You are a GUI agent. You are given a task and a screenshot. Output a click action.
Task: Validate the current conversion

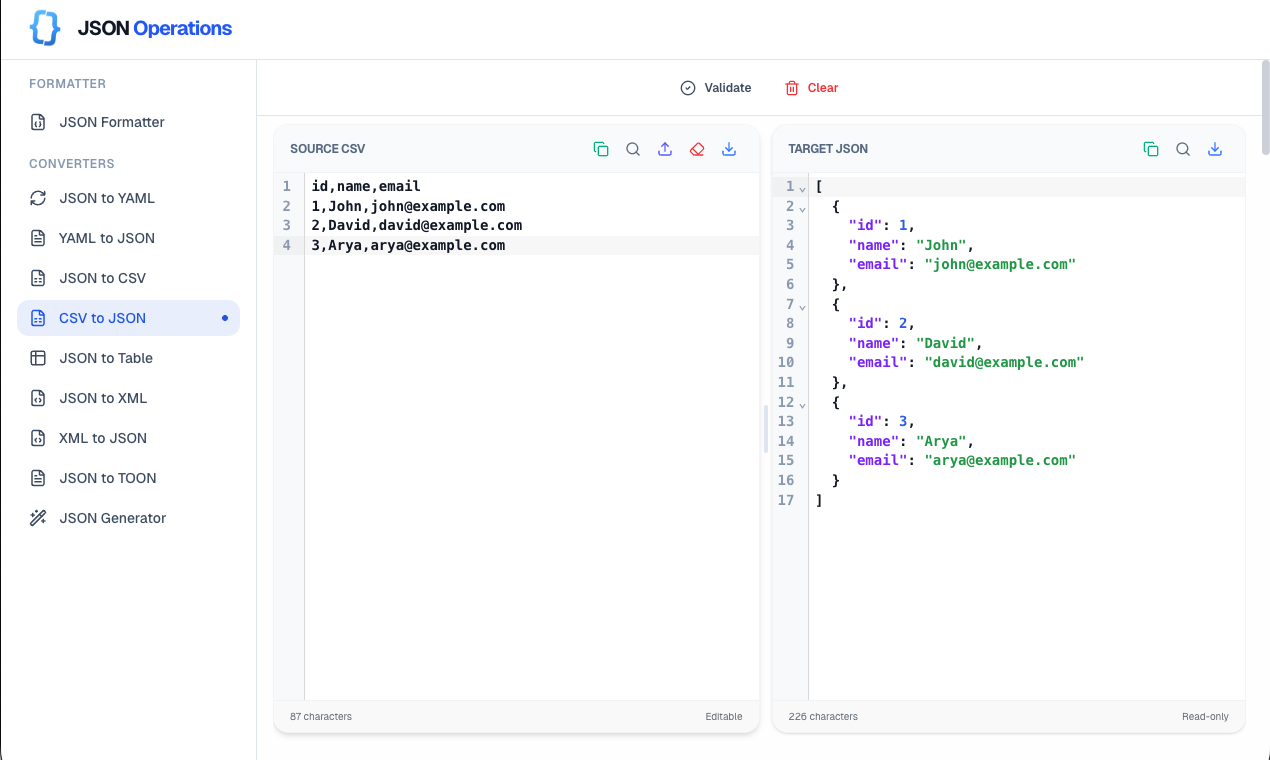tap(716, 88)
